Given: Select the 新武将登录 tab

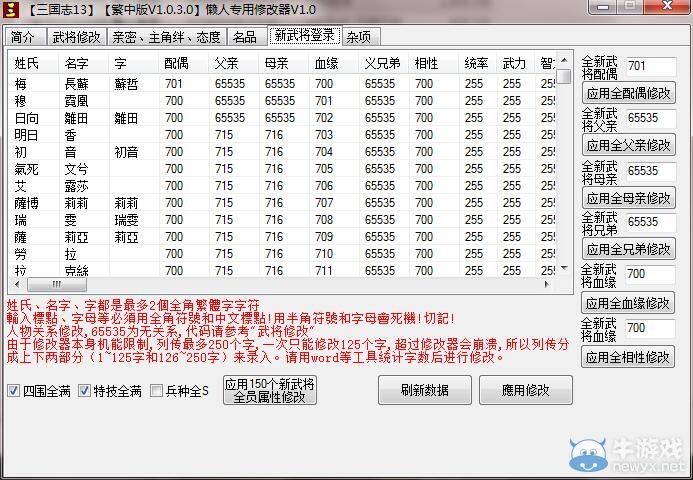Looking at the screenshot, I should 305,35.
